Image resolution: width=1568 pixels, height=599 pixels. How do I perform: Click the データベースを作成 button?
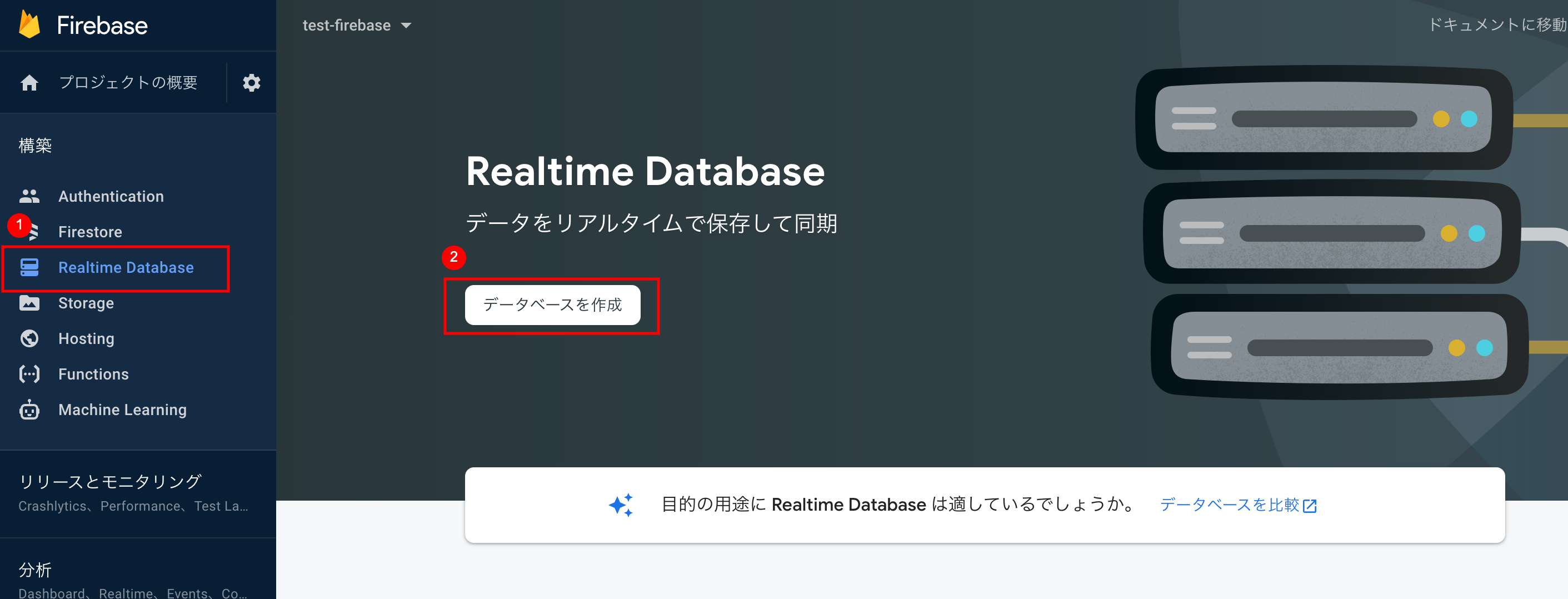tap(552, 305)
